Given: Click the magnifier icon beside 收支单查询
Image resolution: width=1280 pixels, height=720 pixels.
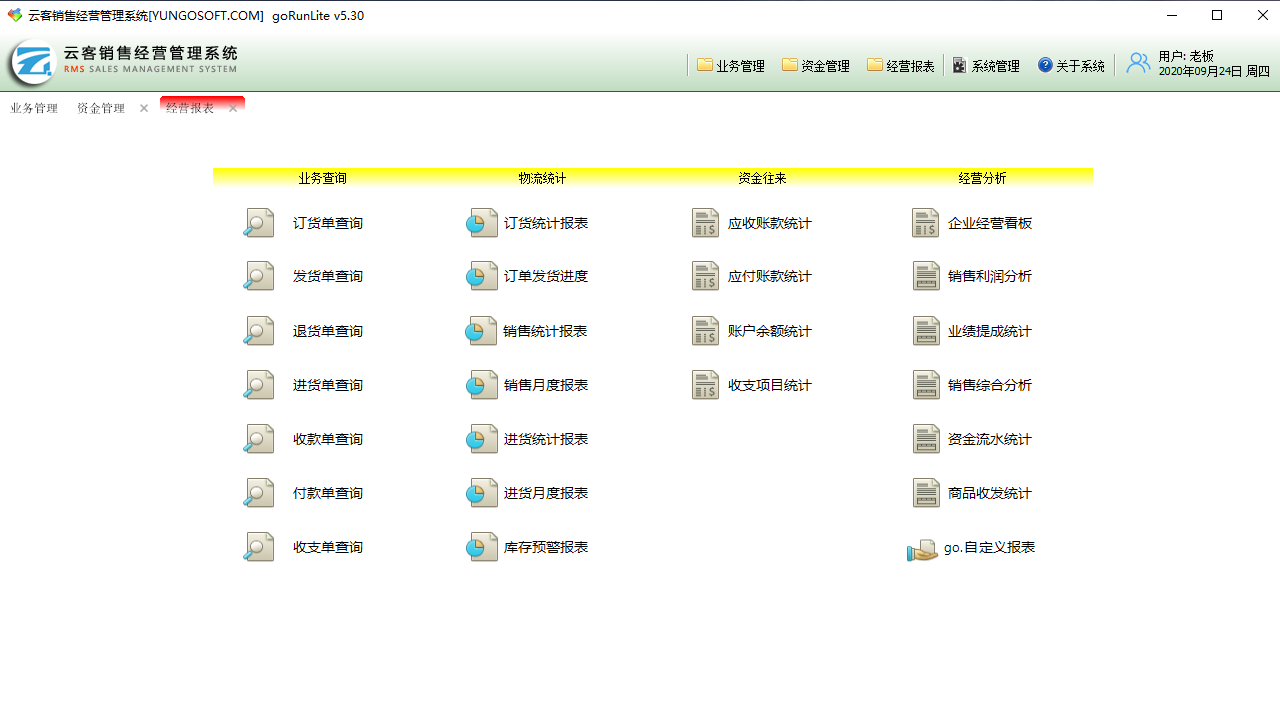Looking at the screenshot, I should (259, 547).
